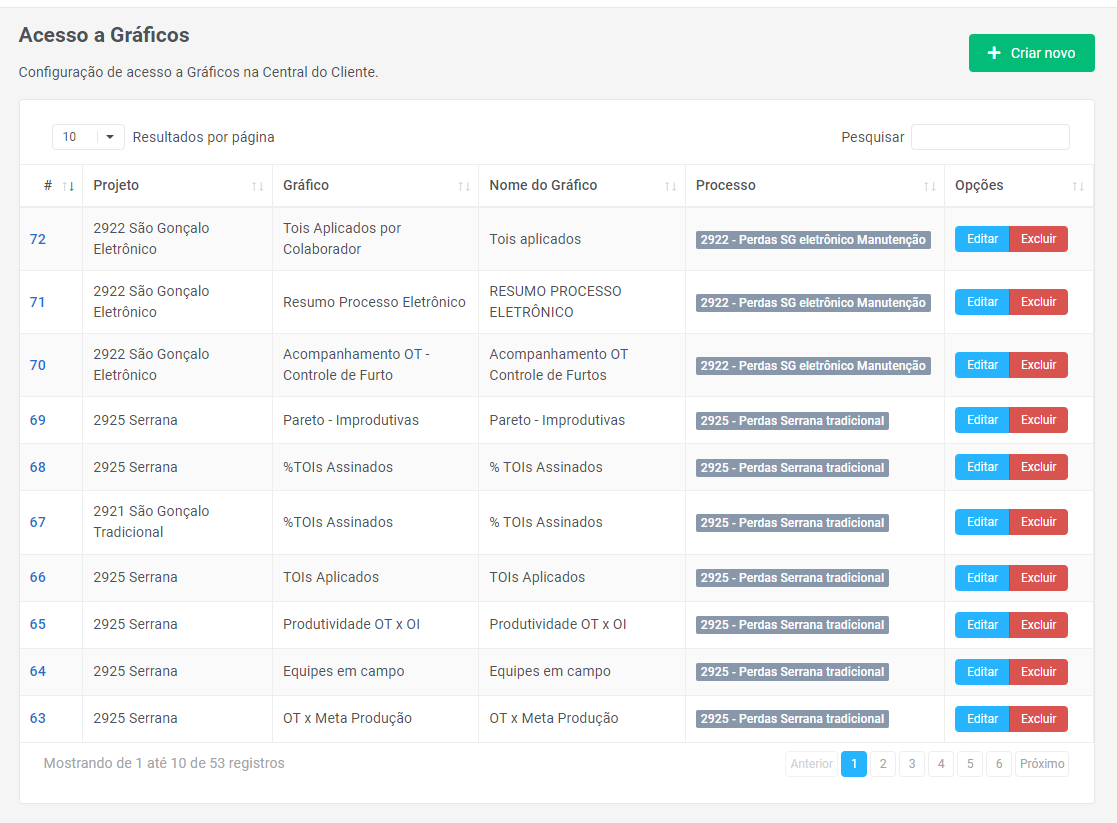
Task: Sort by Nome do Gráfico column icon
Action: [670, 186]
